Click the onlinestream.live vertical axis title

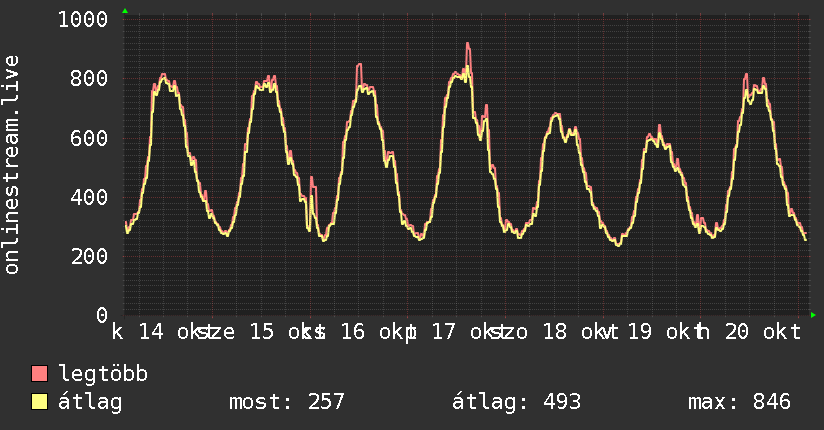pyautogui.click(x=12, y=165)
